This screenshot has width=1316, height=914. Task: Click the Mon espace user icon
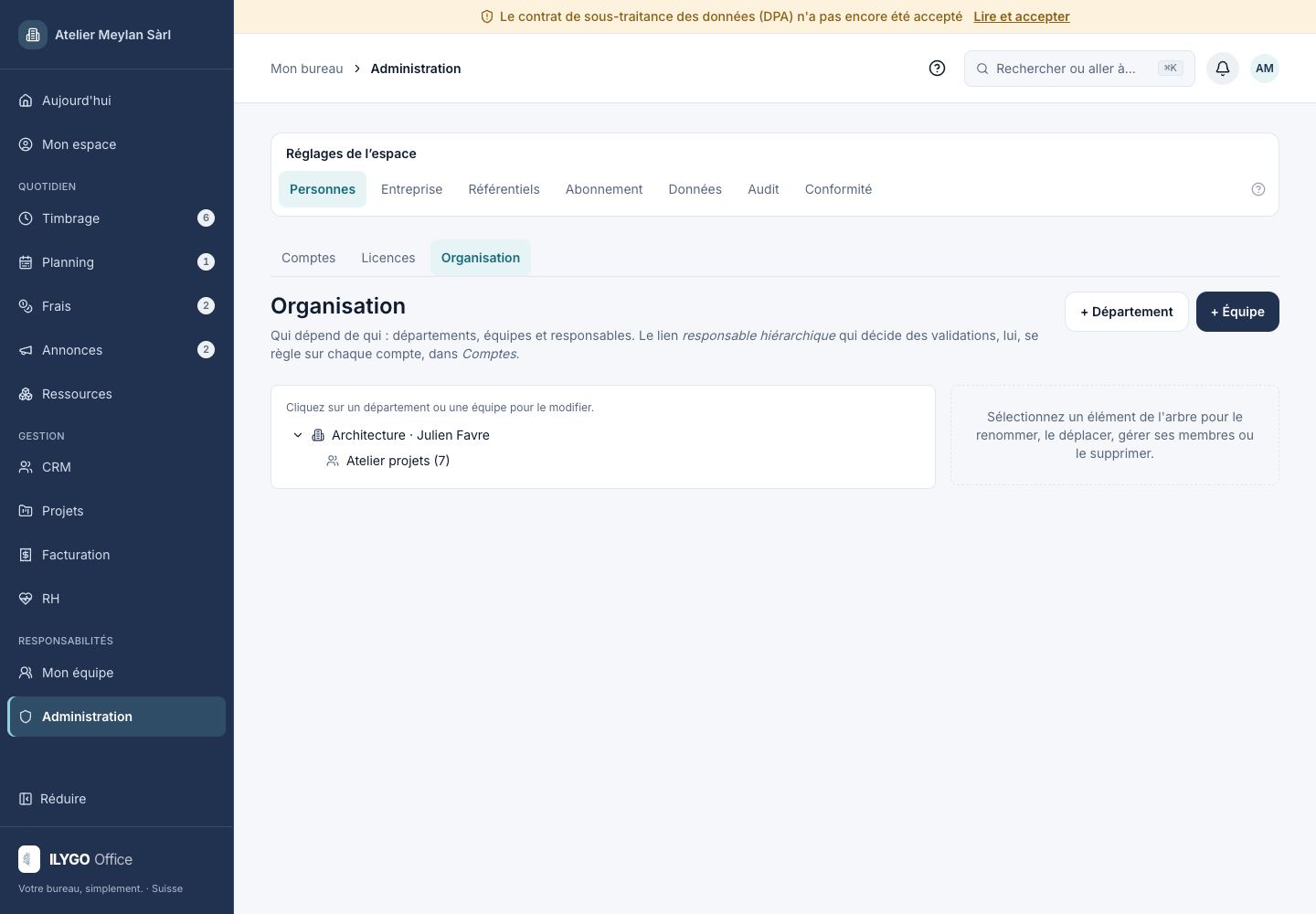pos(26,144)
